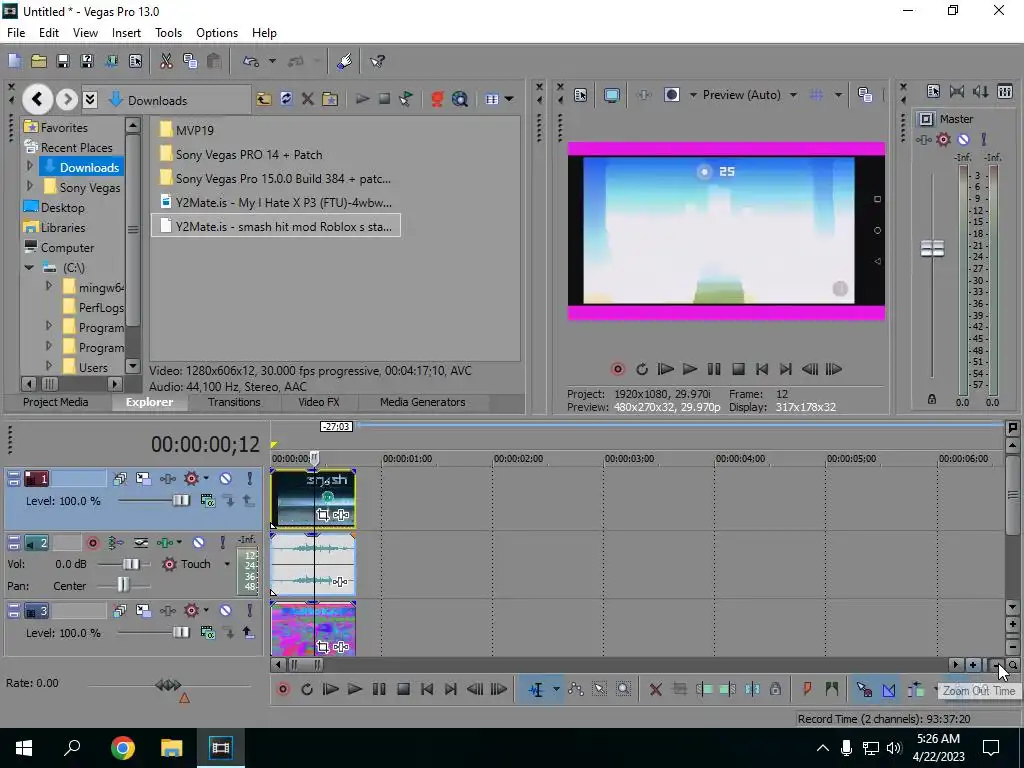Click the Get Media from Web icon
Viewport: 1024px width, 768px height.
point(460,99)
